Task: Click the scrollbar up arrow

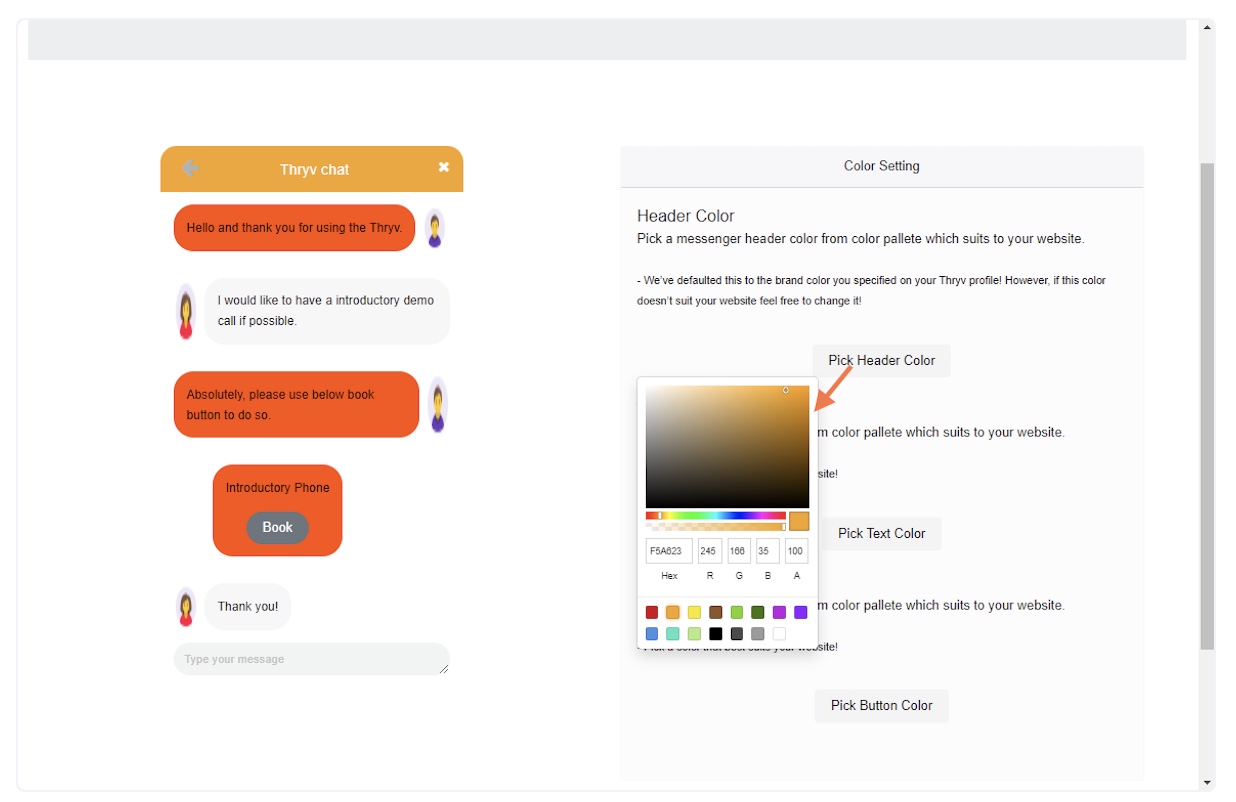Action: pos(1207,29)
